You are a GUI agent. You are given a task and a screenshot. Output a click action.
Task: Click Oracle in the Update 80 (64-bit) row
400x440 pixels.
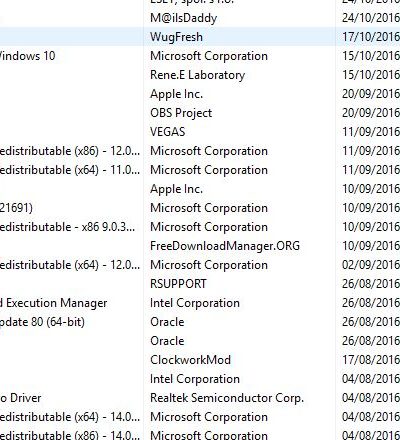click(167, 322)
